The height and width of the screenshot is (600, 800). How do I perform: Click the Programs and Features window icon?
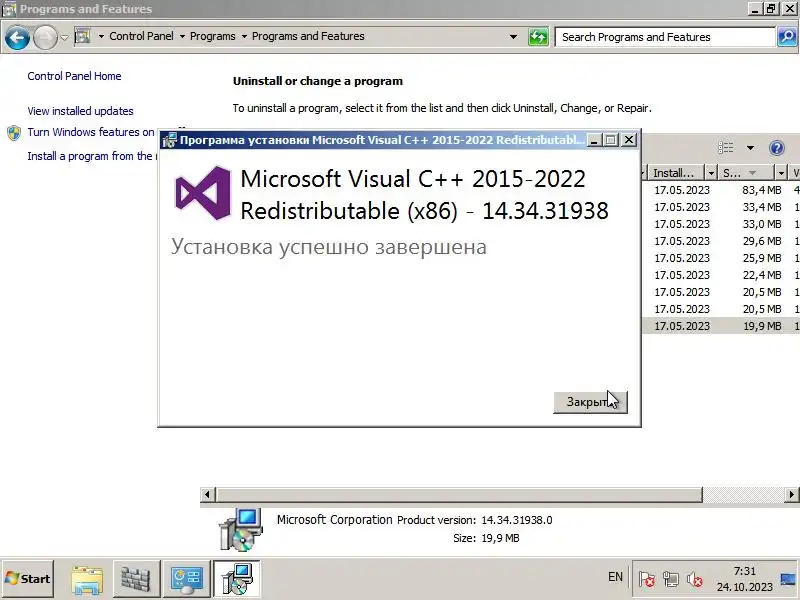click(9, 9)
